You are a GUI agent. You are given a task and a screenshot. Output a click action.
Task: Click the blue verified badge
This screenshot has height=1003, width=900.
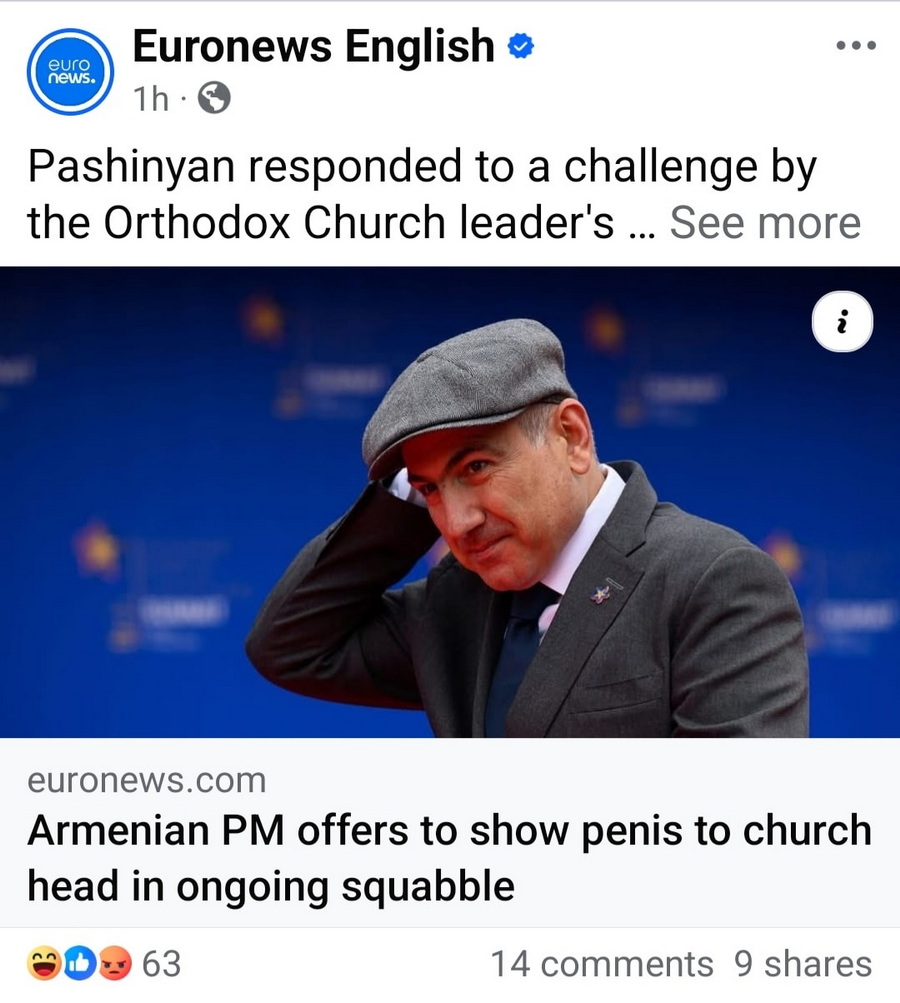[521, 46]
